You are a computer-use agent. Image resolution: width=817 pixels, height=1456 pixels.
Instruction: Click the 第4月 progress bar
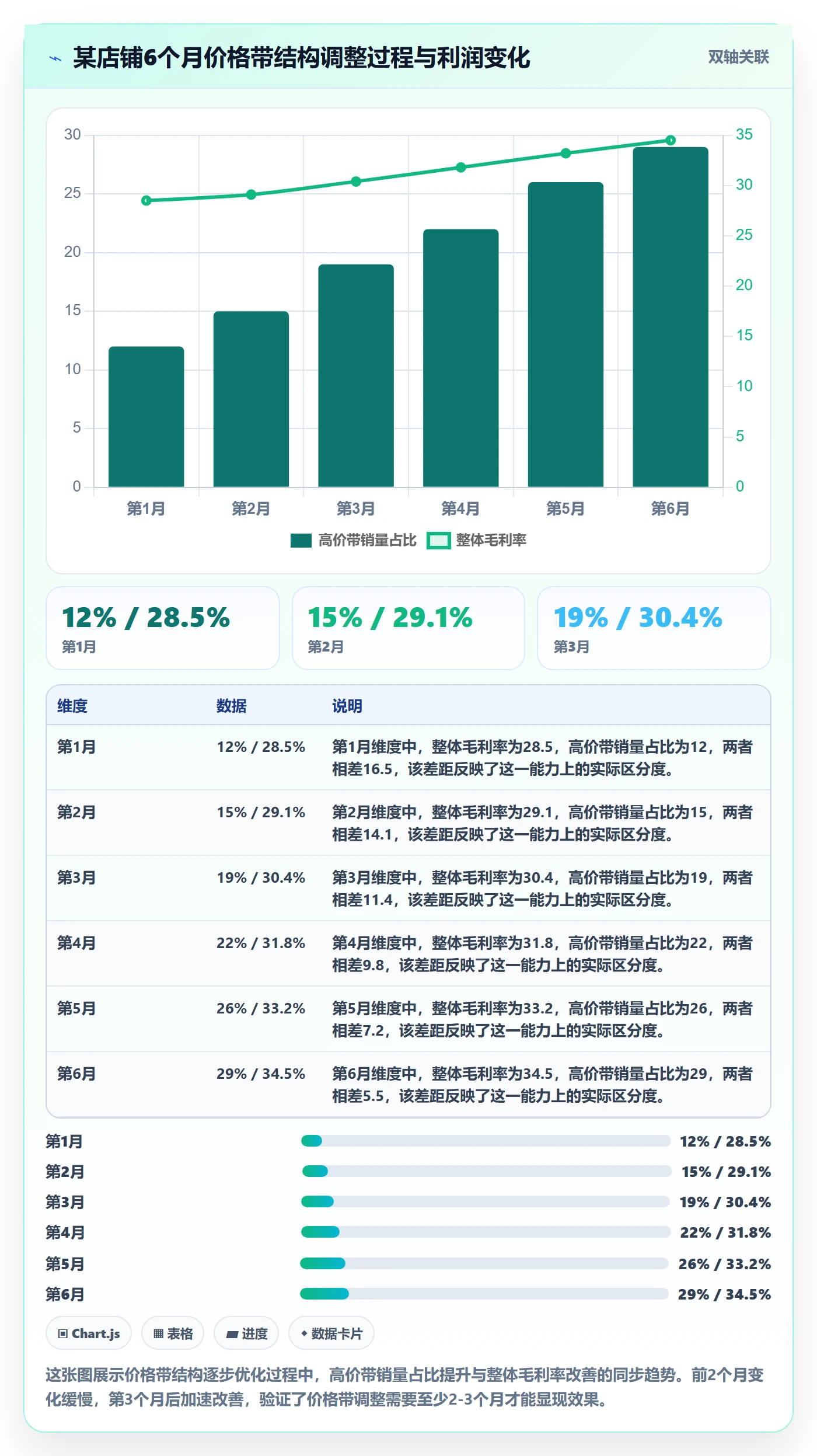pos(486,1232)
